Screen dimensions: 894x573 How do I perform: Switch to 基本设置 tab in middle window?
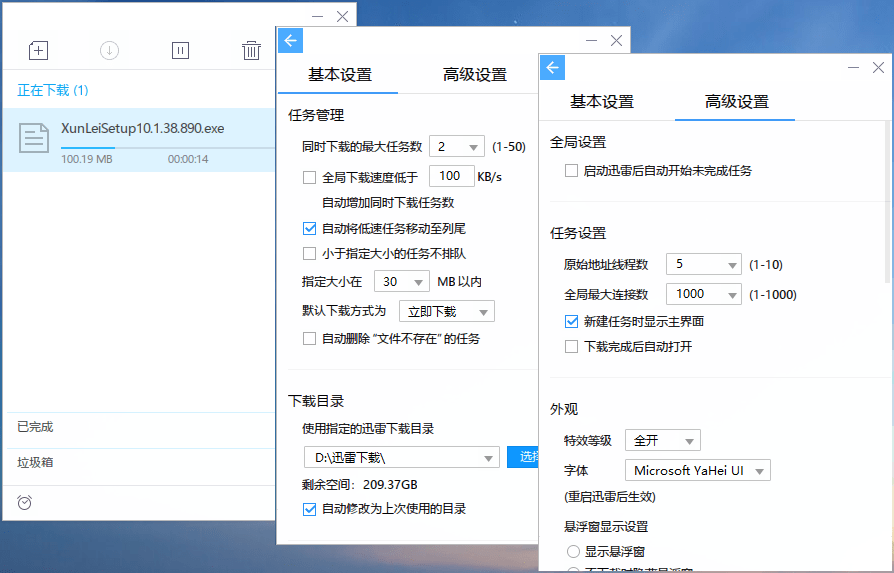pos(340,75)
